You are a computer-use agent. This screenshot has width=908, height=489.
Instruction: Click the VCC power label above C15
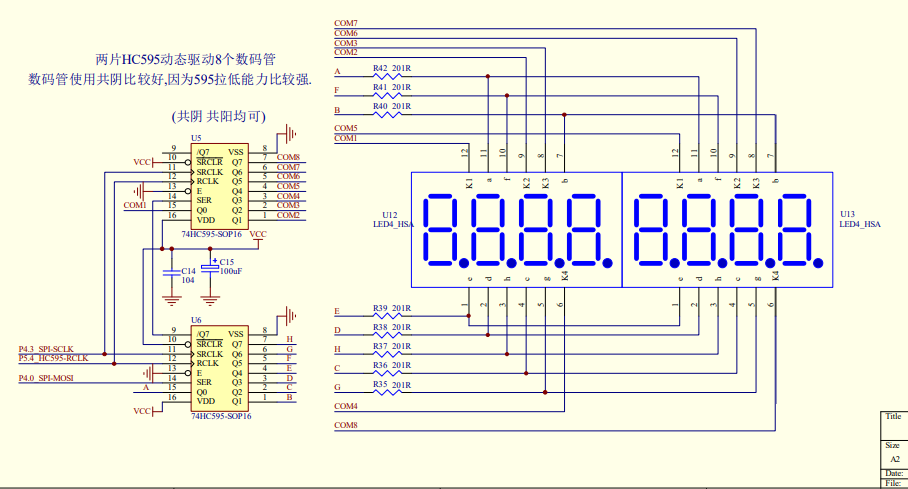point(258,235)
